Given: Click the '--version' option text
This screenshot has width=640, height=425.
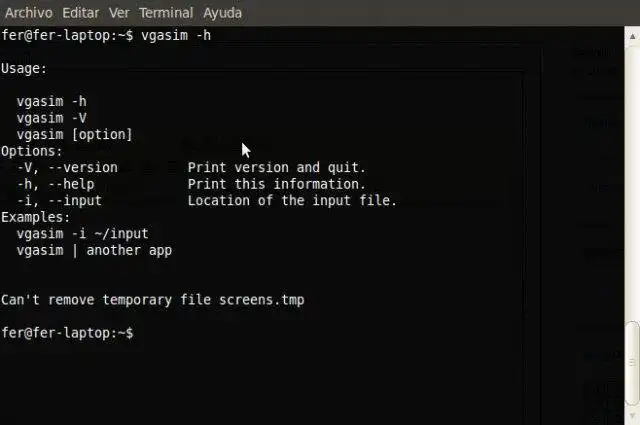Looking at the screenshot, I should 82,167.
